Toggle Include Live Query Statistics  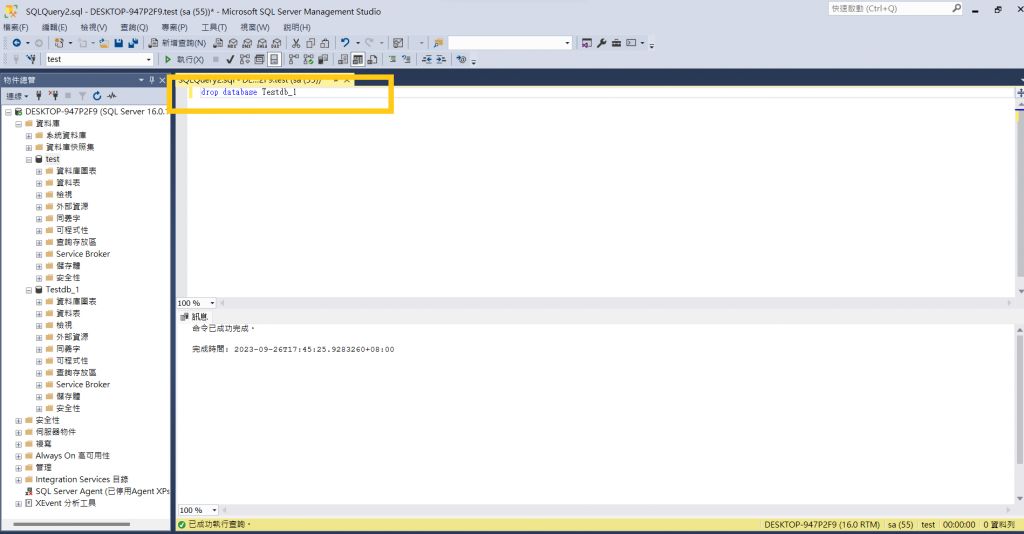308,59
